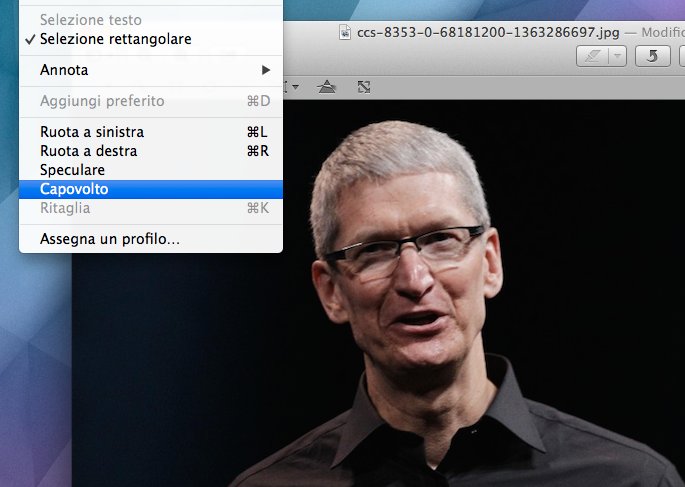The height and width of the screenshot is (487, 685).
Task: Choose Selezione testo menu entry
Action: pos(151,20)
